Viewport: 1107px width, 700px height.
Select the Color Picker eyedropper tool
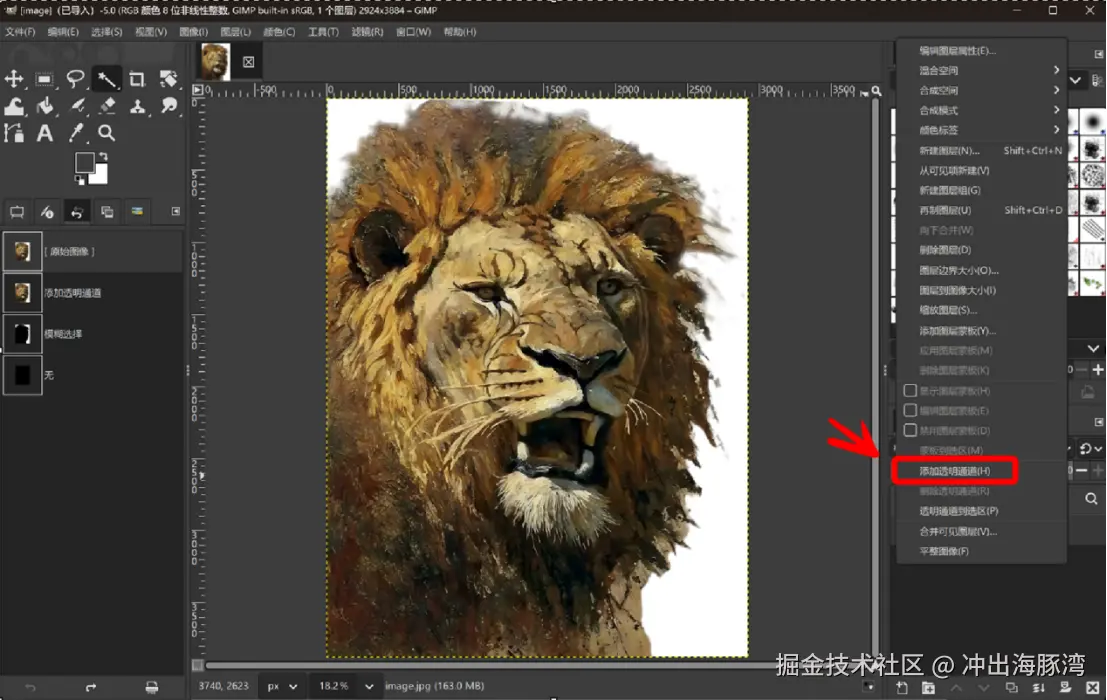[76, 133]
